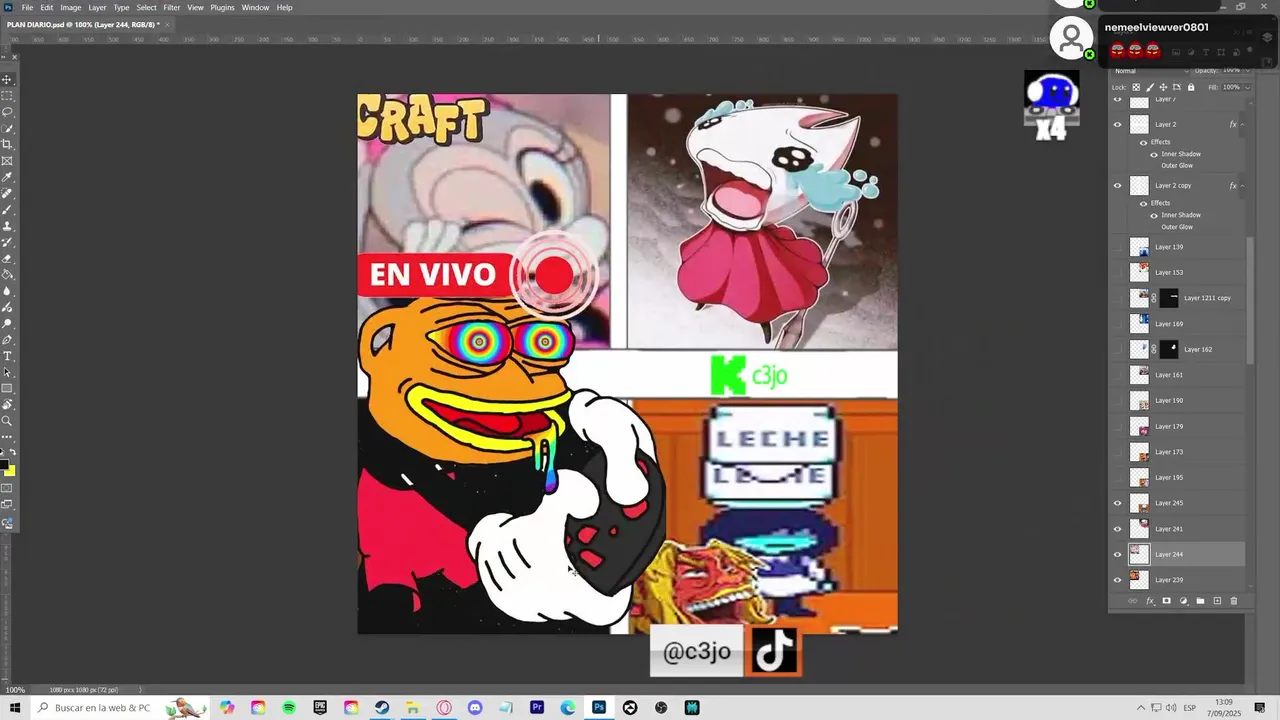
Task: Select the Rectangular Marquee tool
Action: tap(7, 96)
